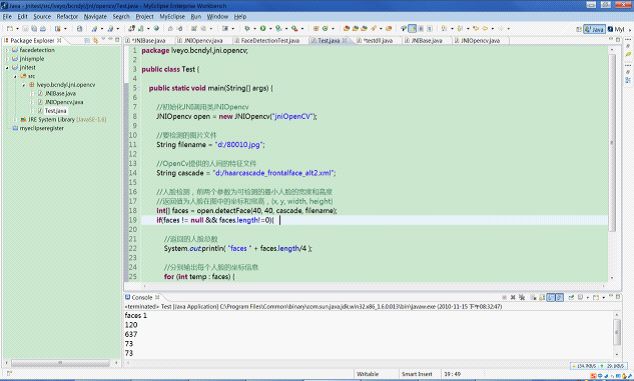Screen dimensions: 634x381
Task: Open the MyEclipse menu
Action: point(172,17)
